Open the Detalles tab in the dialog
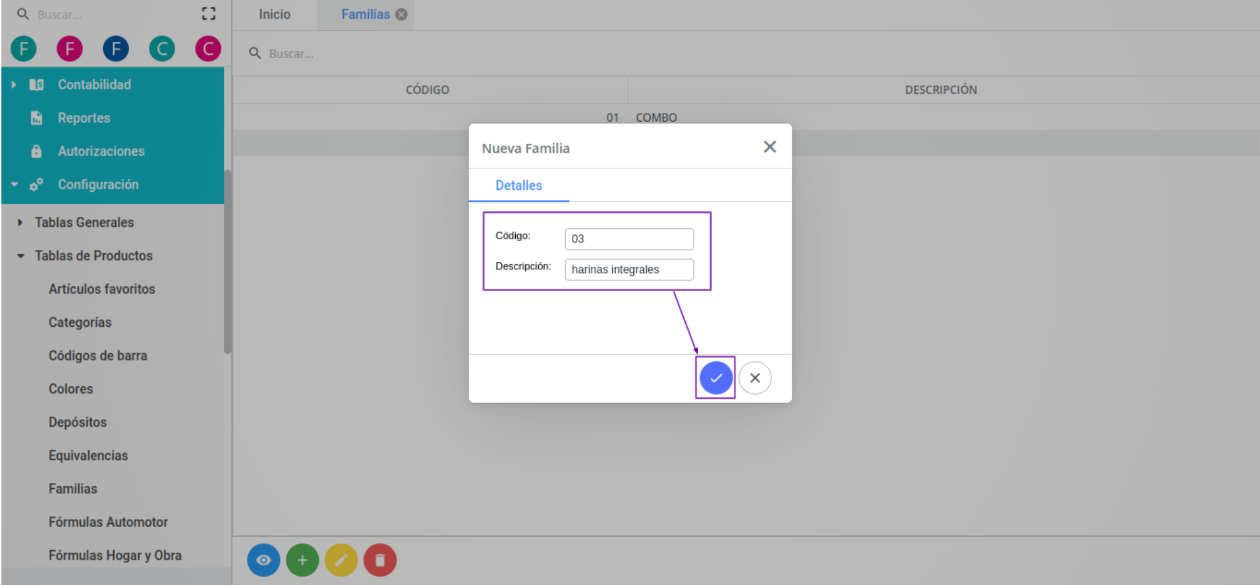1260x586 pixels. coord(519,186)
